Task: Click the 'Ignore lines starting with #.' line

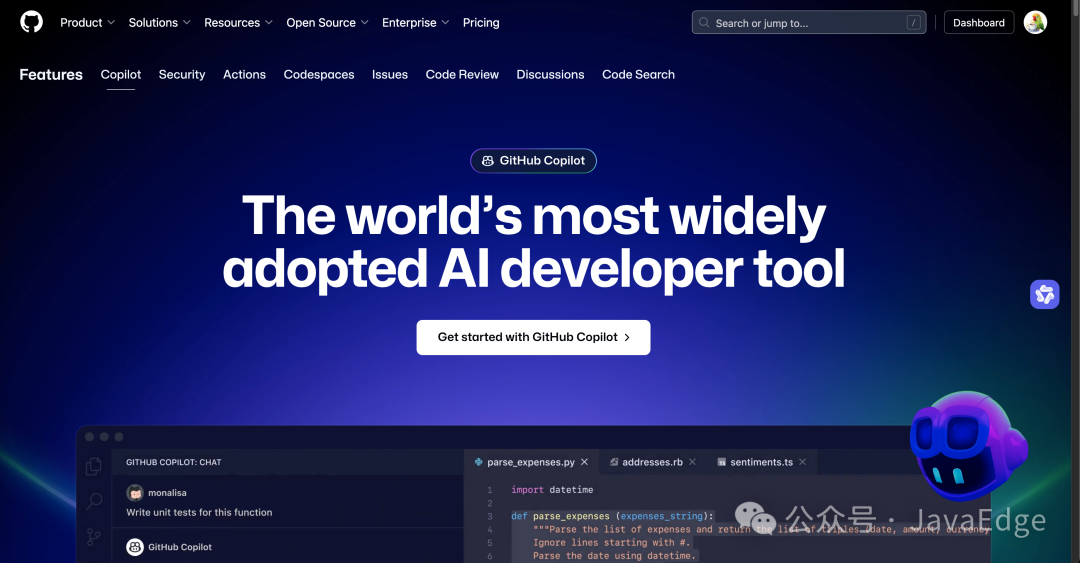Action: click(612, 542)
